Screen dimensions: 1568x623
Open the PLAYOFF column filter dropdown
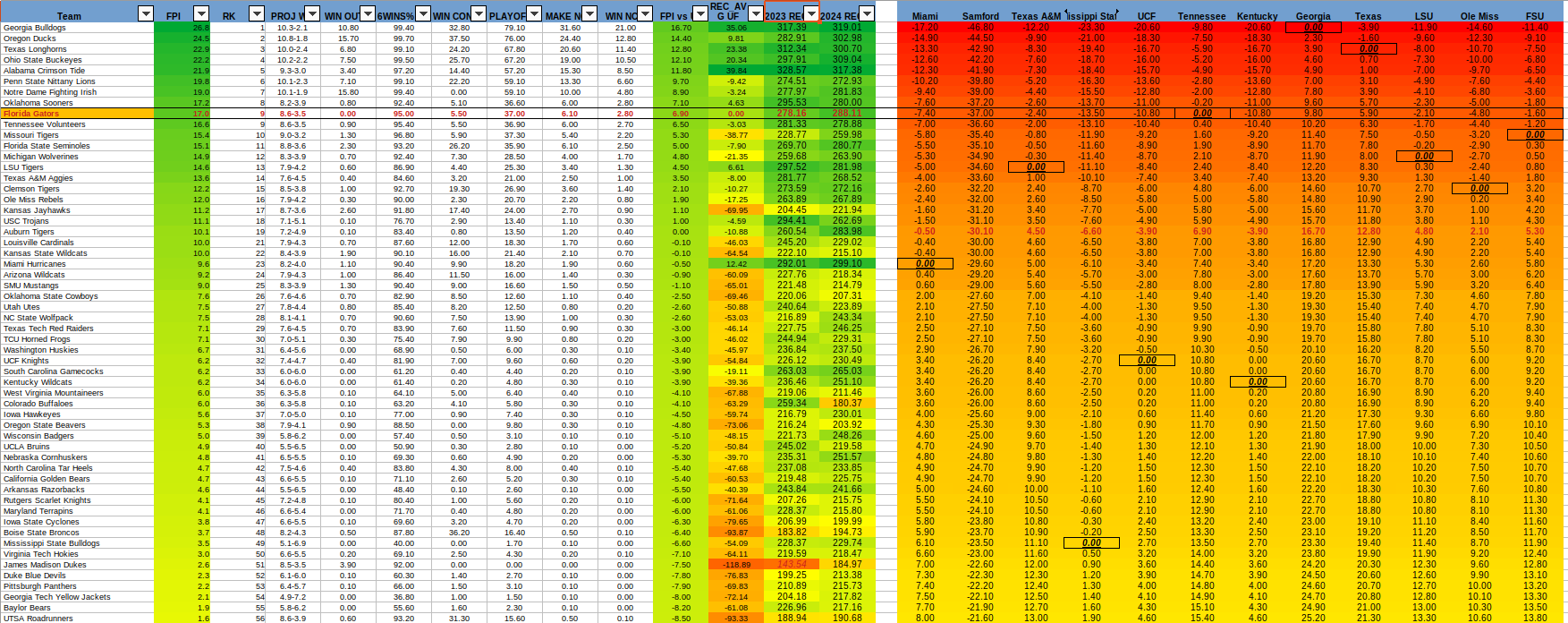pyautogui.click(x=534, y=14)
